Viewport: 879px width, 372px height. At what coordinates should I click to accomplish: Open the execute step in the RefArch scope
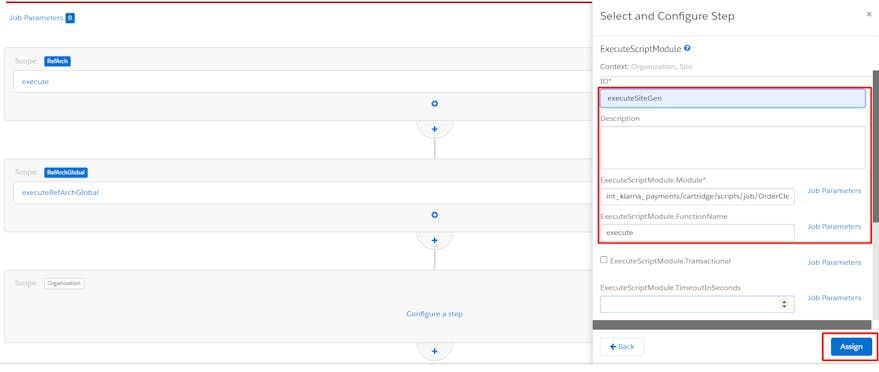point(35,82)
